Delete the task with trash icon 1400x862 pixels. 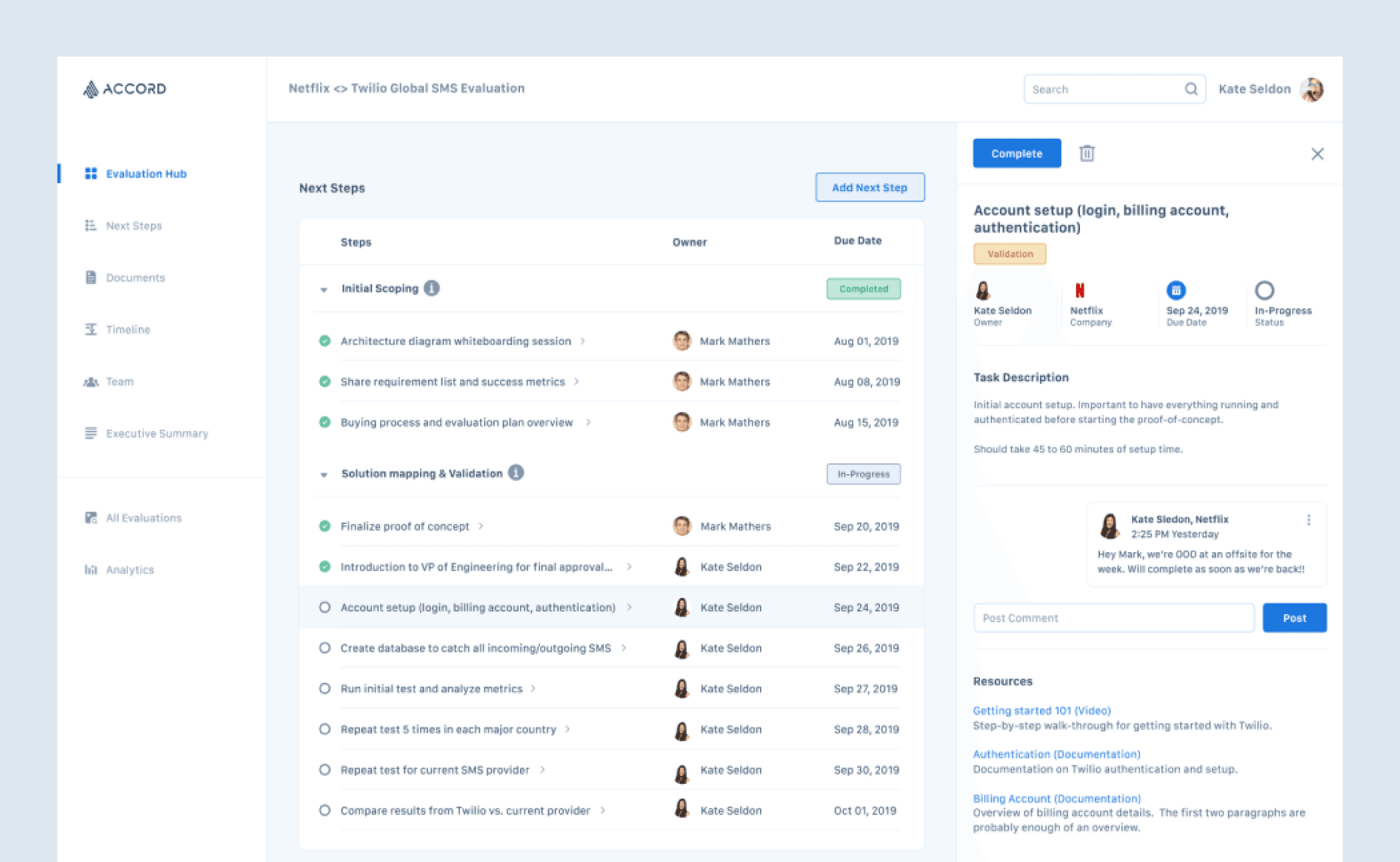tap(1087, 153)
